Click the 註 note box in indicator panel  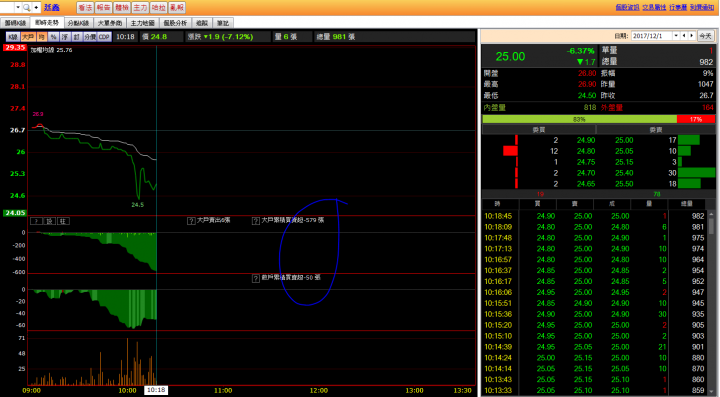63,221
